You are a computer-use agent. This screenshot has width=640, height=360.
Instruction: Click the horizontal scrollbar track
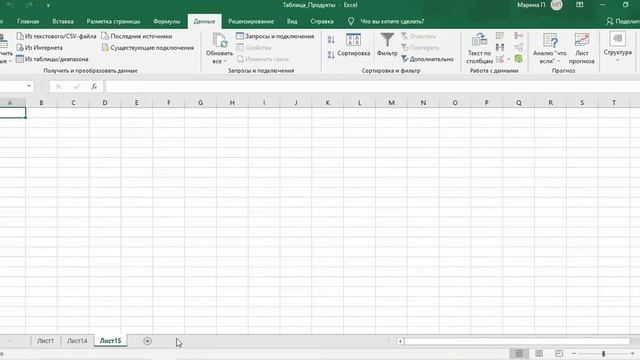[517, 341]
